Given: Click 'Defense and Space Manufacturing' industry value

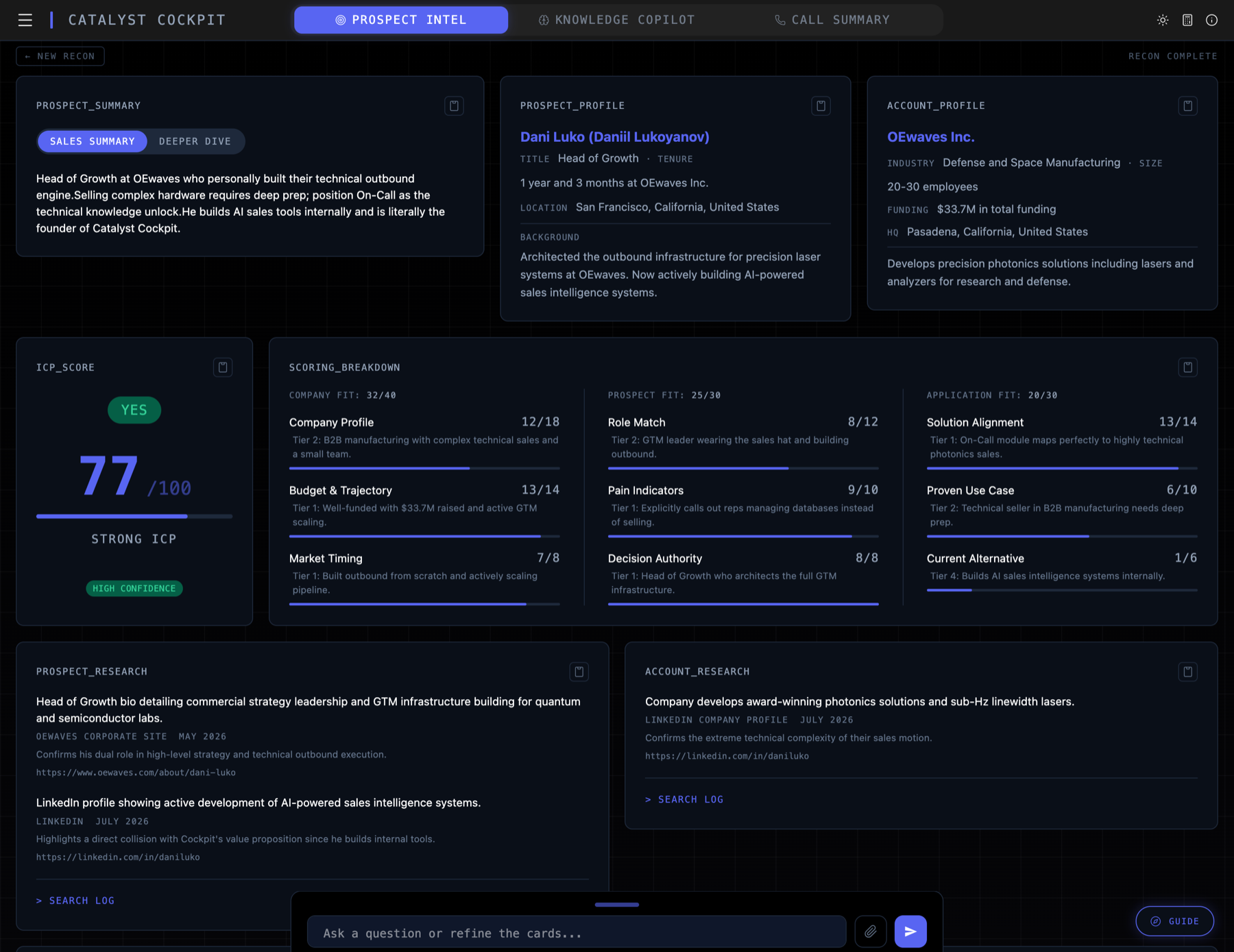Looking at the screenshot, I should click(x=1032, y=162).
